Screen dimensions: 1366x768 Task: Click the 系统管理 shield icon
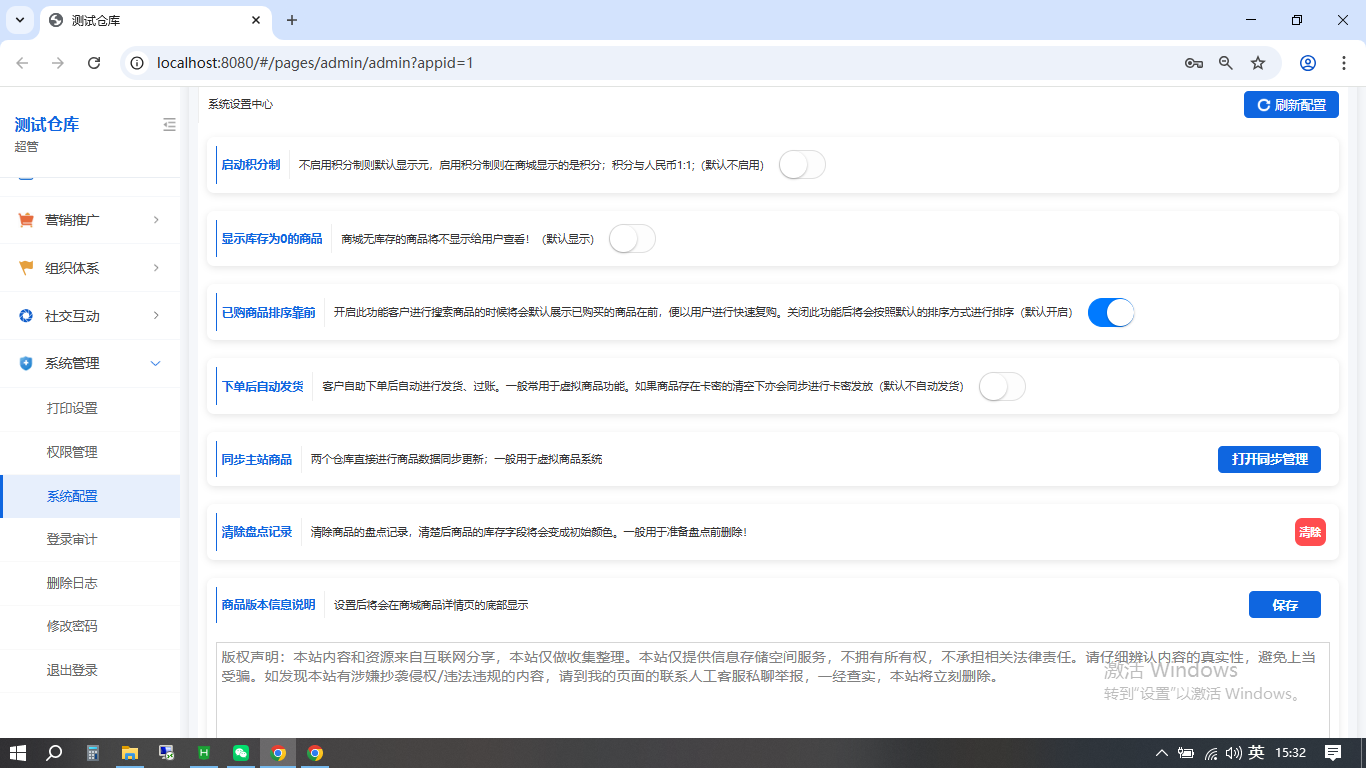pyautogui.click(x=25, y=363)
